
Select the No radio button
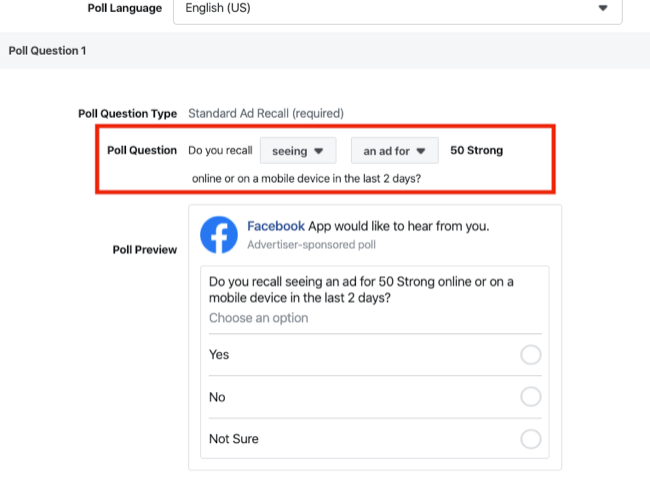point(531,397)
